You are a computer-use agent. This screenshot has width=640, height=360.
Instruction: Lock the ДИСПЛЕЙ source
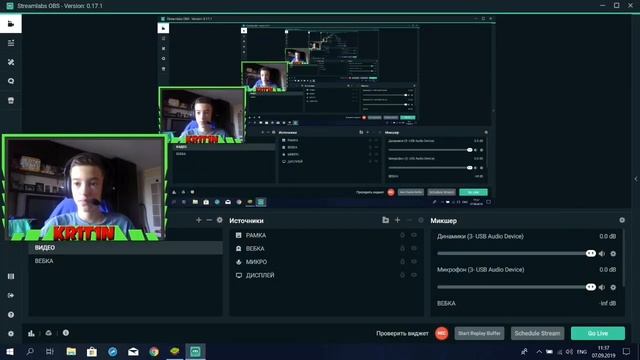402,275
